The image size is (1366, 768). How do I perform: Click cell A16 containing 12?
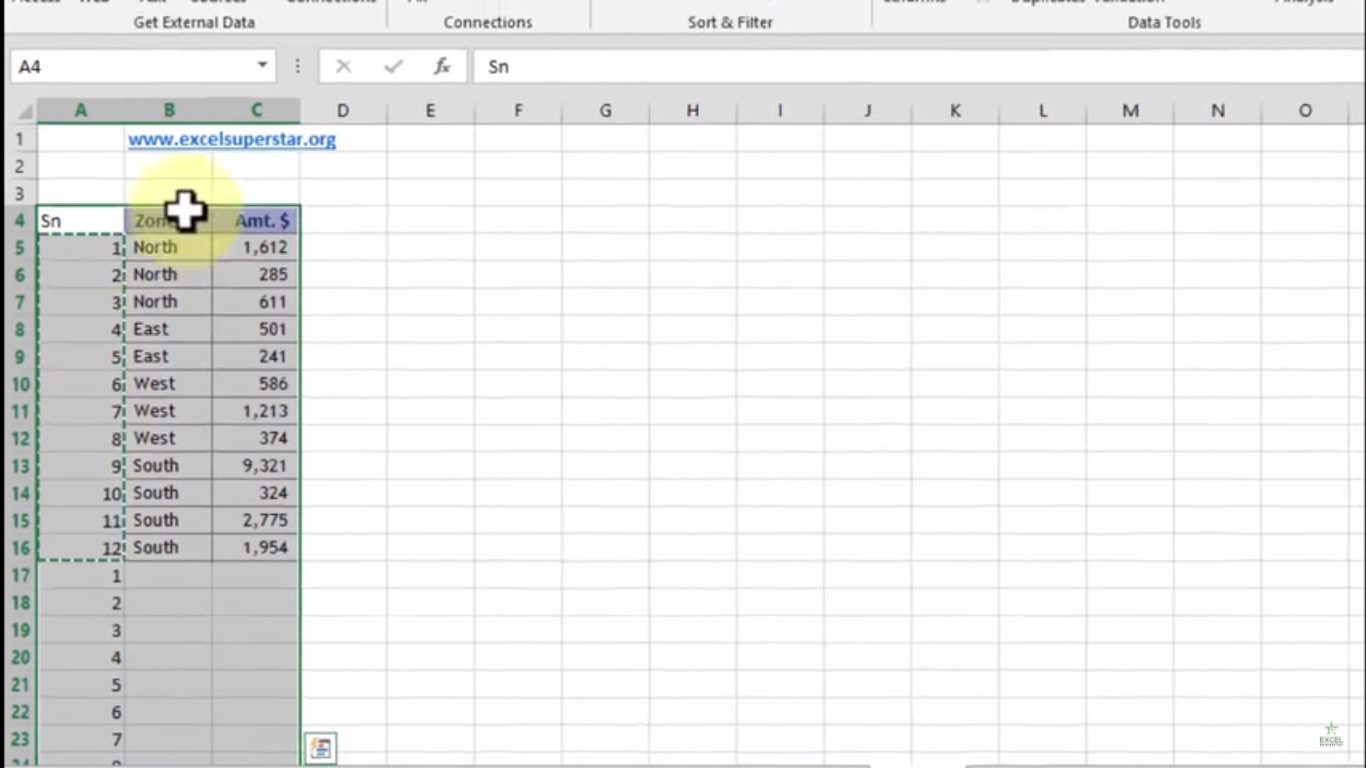click(x=81, y=548)
